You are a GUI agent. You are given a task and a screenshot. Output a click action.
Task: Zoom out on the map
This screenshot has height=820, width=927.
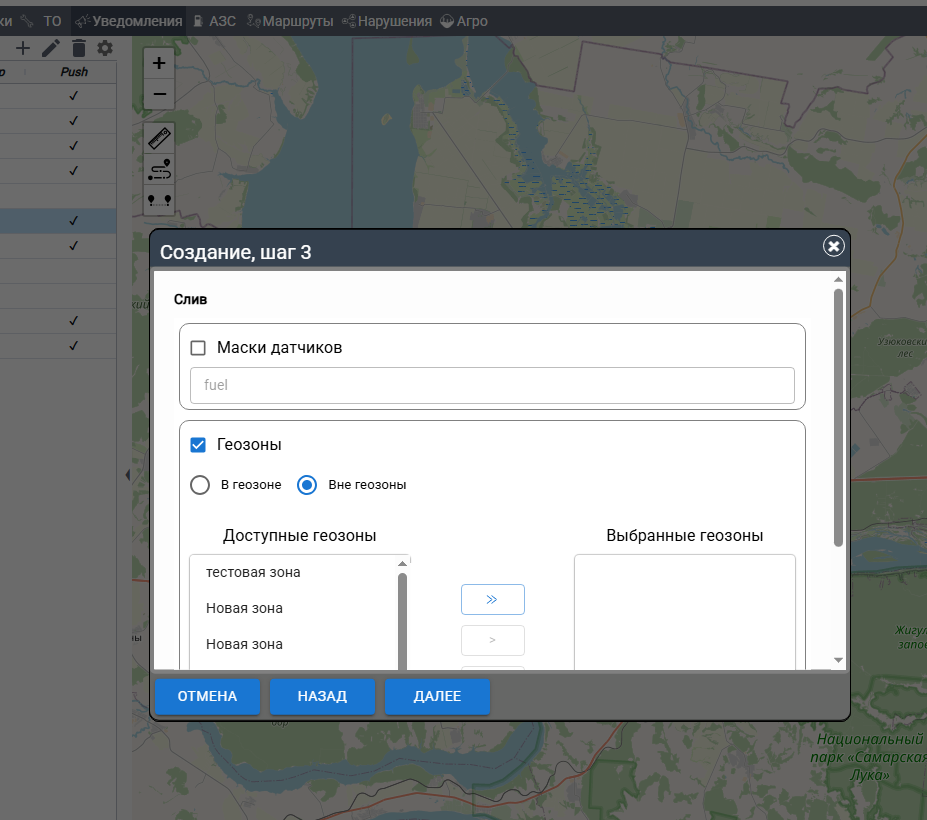[x=159, y=95]
